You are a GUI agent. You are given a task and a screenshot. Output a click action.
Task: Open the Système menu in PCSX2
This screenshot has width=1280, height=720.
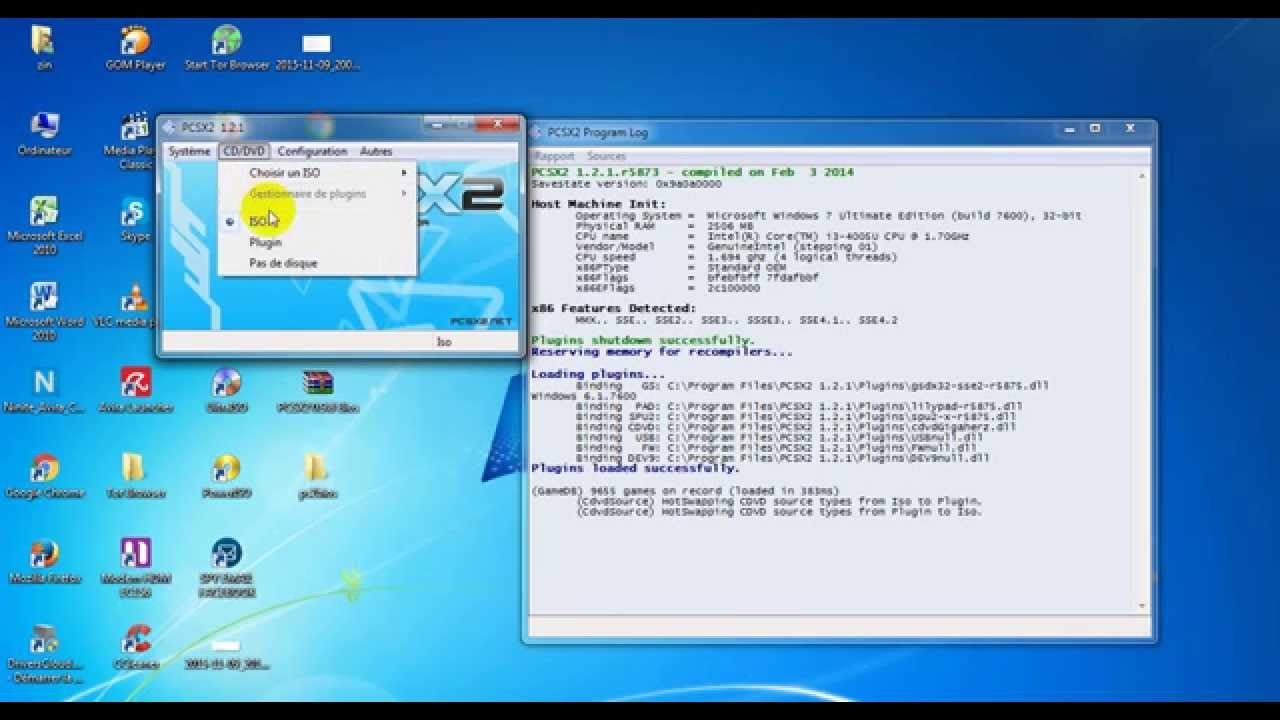point(189,151)
